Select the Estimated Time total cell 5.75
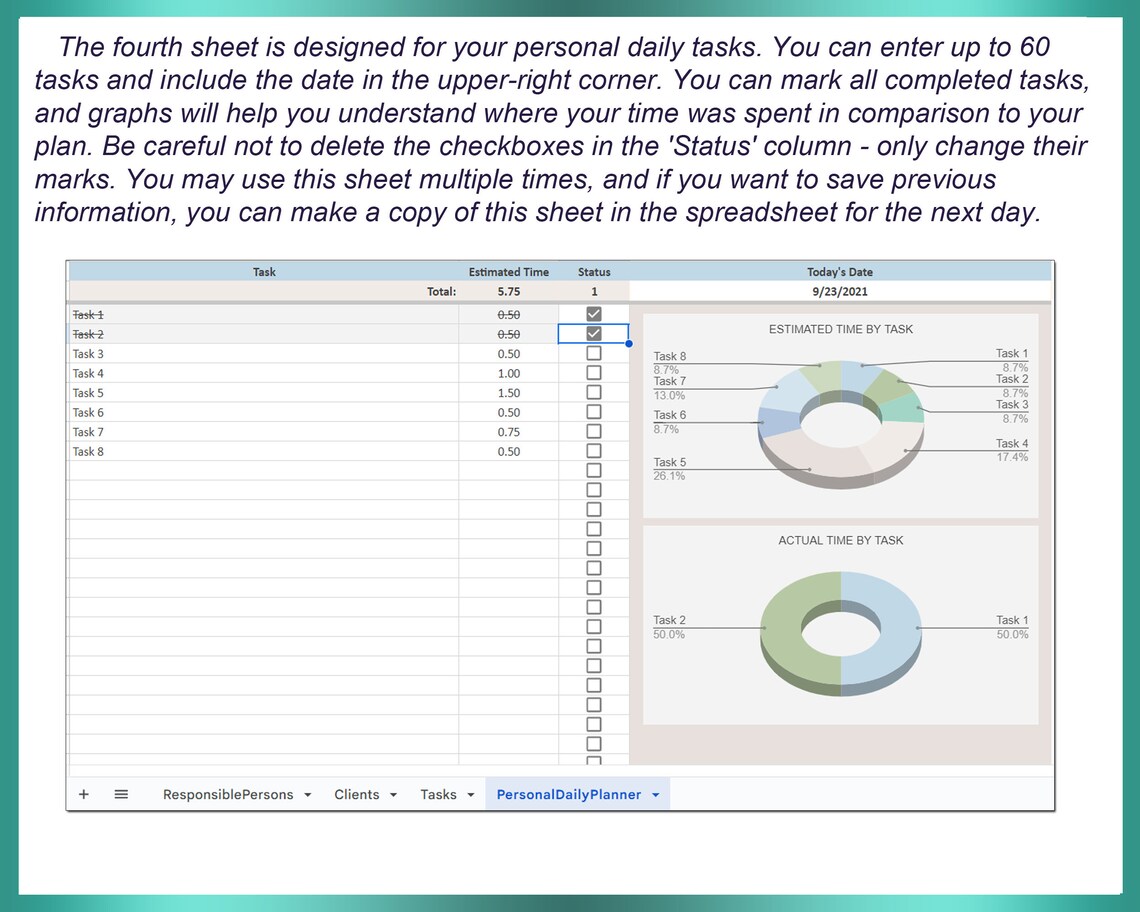1140x912 pixels. click(508, 291)
